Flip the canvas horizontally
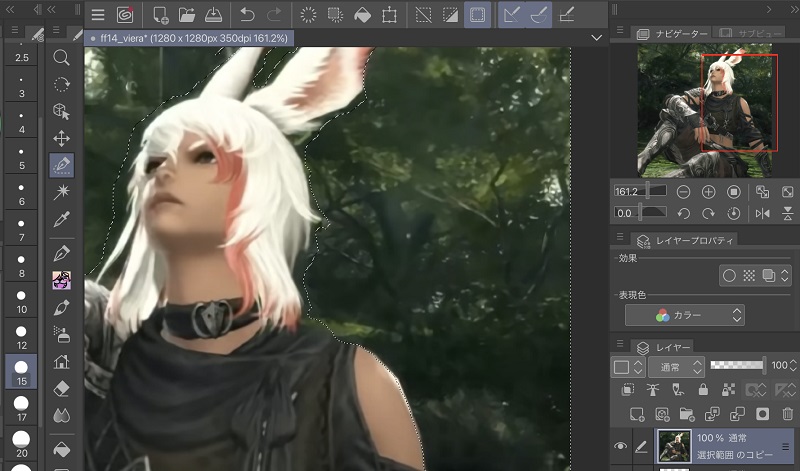Image resolution: width=800 pixels, height=471 pixels. 762,213
